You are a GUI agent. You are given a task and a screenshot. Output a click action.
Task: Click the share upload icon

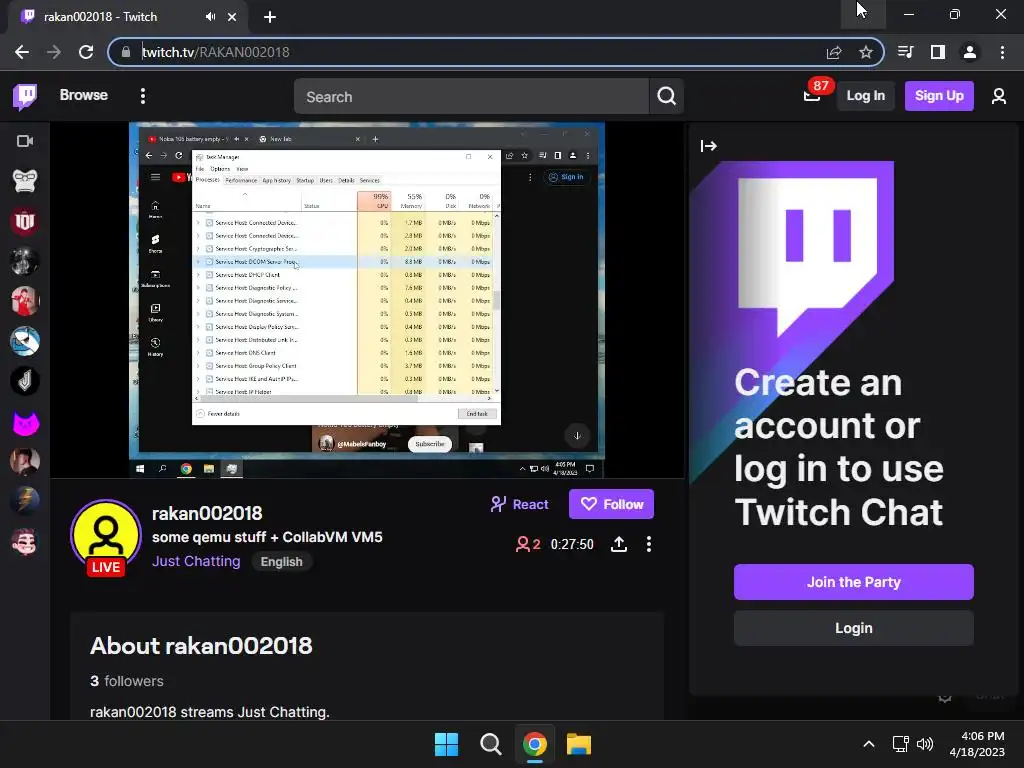(619, 544)
